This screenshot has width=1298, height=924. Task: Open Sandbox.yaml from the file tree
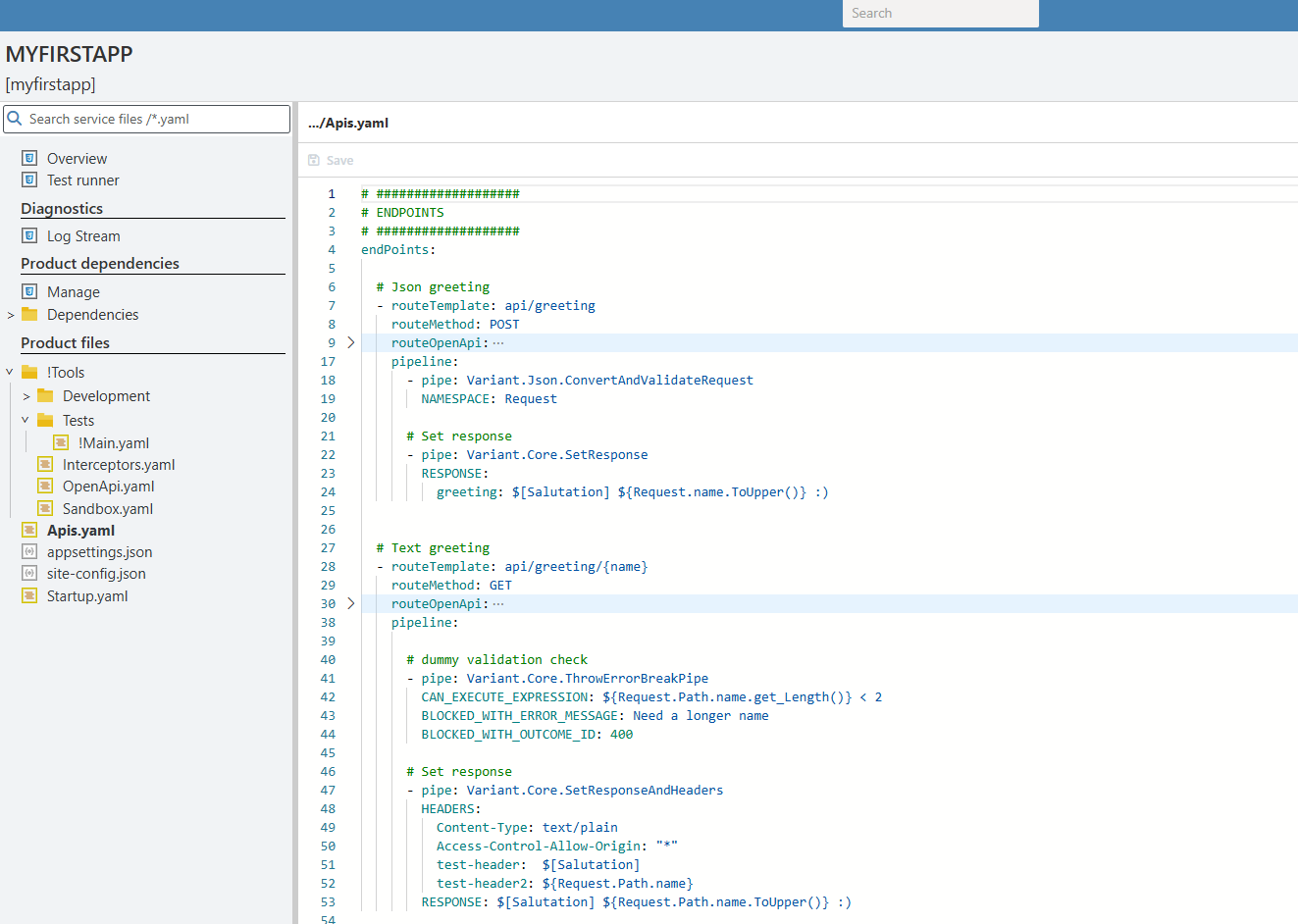pyautogui.click(x=107, y=508)
